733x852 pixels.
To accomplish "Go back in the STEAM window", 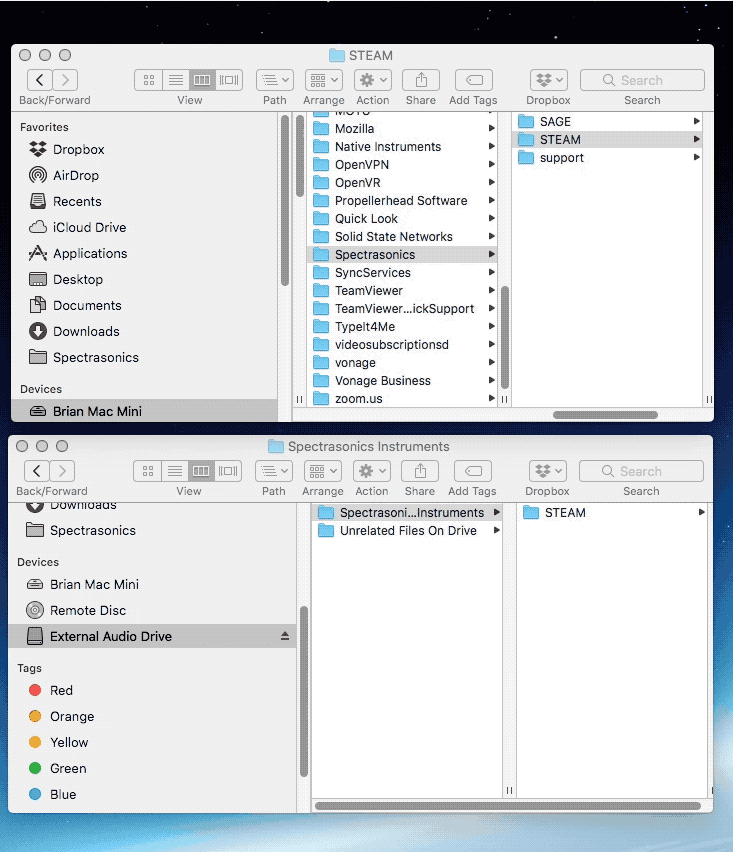I will pyautogui.click(x=40, y=80).
